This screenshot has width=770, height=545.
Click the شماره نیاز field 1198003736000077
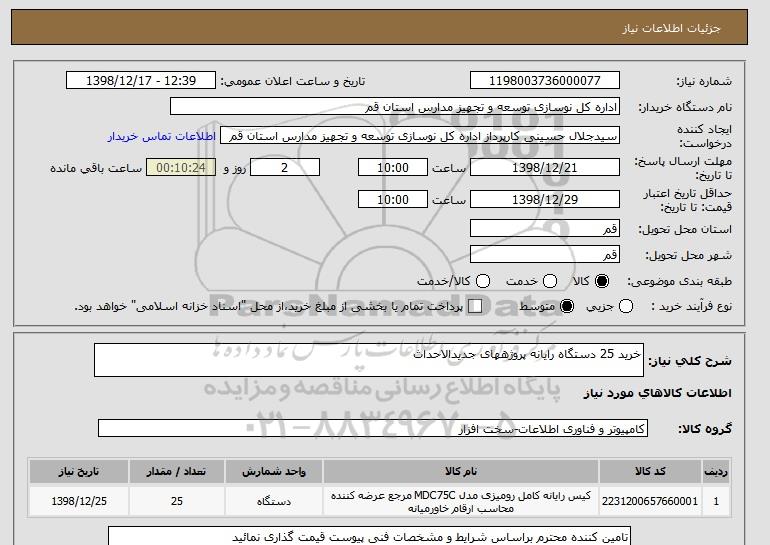pyautogui.click(x=545, y=81)
